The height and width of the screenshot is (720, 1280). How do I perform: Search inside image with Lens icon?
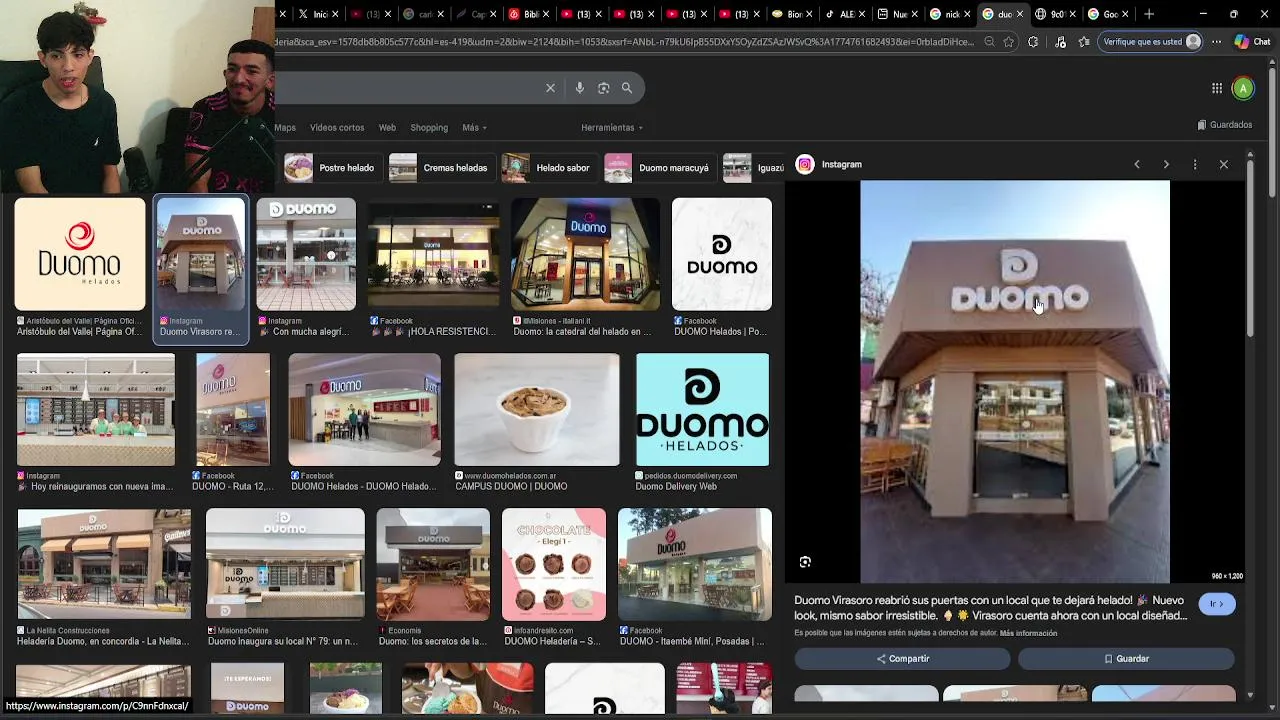click(x=805, y=562)
